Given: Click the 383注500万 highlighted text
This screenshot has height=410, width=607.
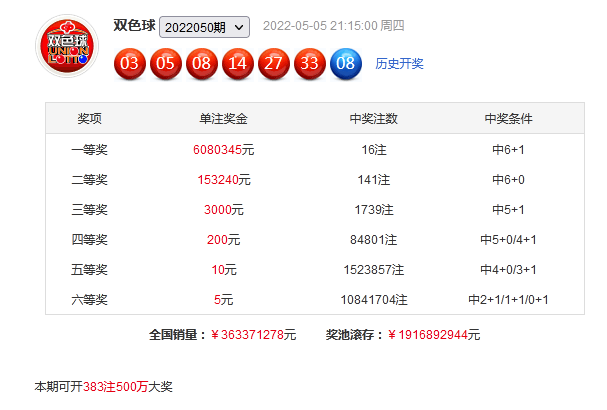Looking at the screenshot, I should tap(115, 386).
